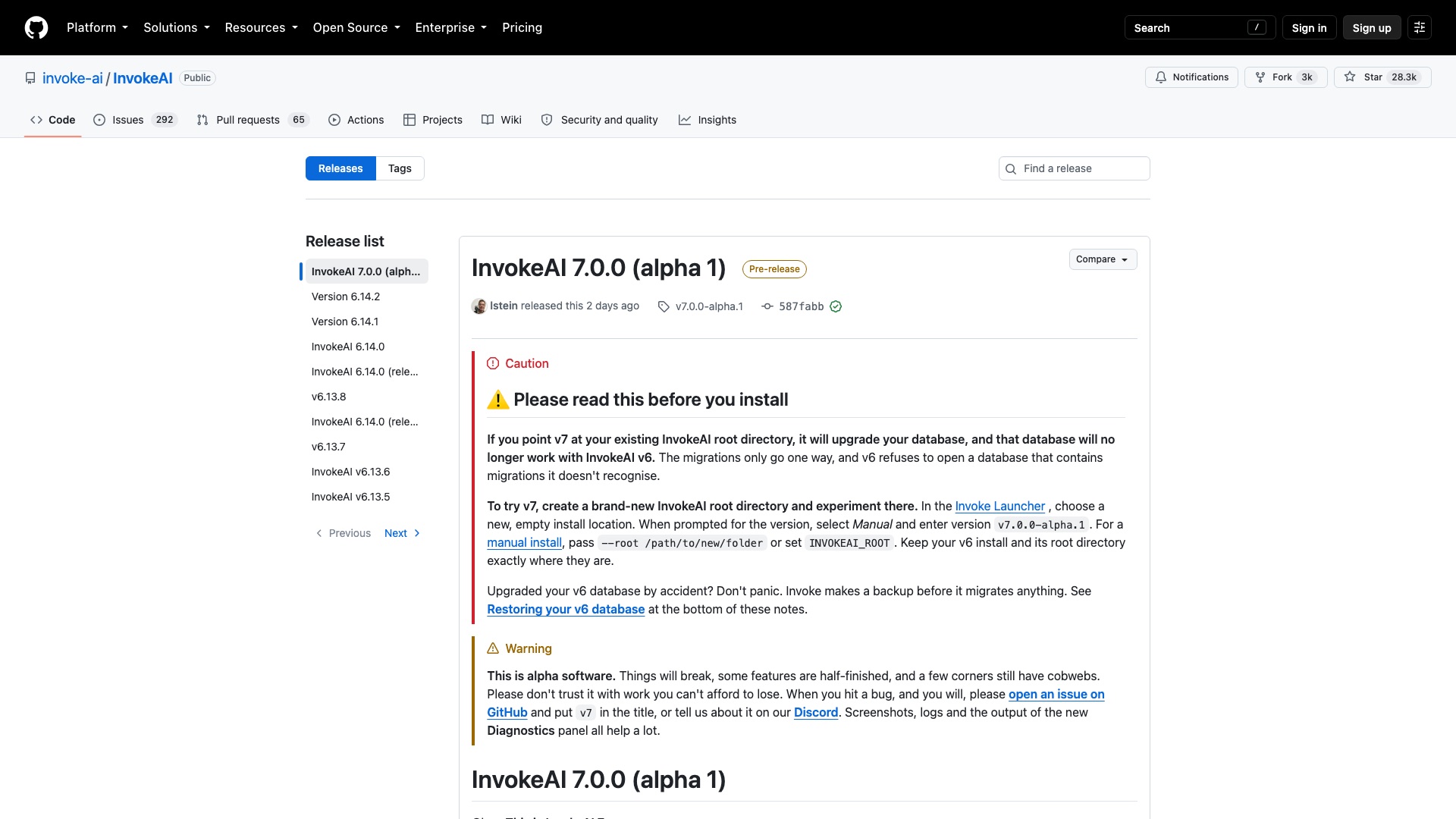Click the Projects table icon

click(x=409, y=120)
